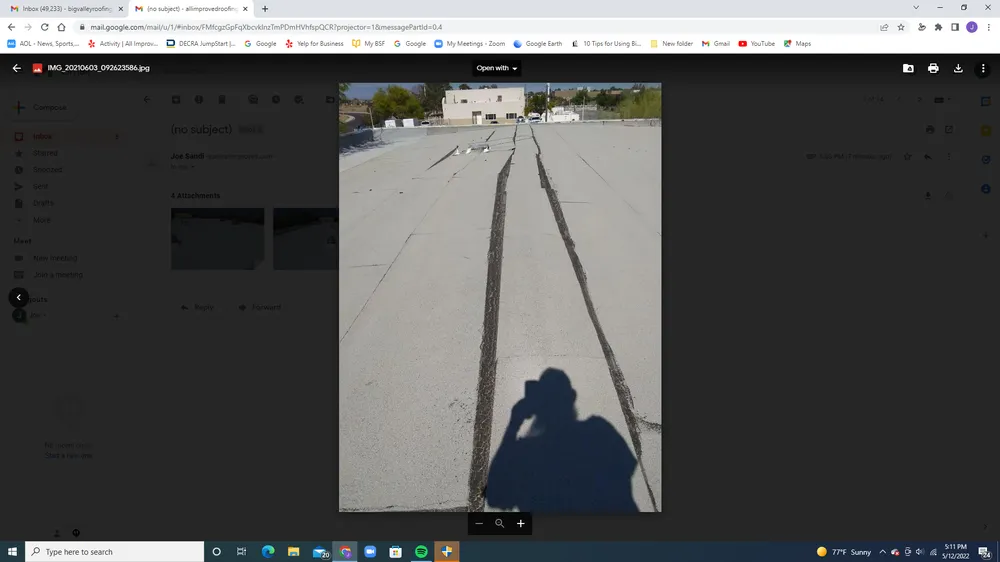
Task: Open My BSF bookmark
Action: [369, 43]
